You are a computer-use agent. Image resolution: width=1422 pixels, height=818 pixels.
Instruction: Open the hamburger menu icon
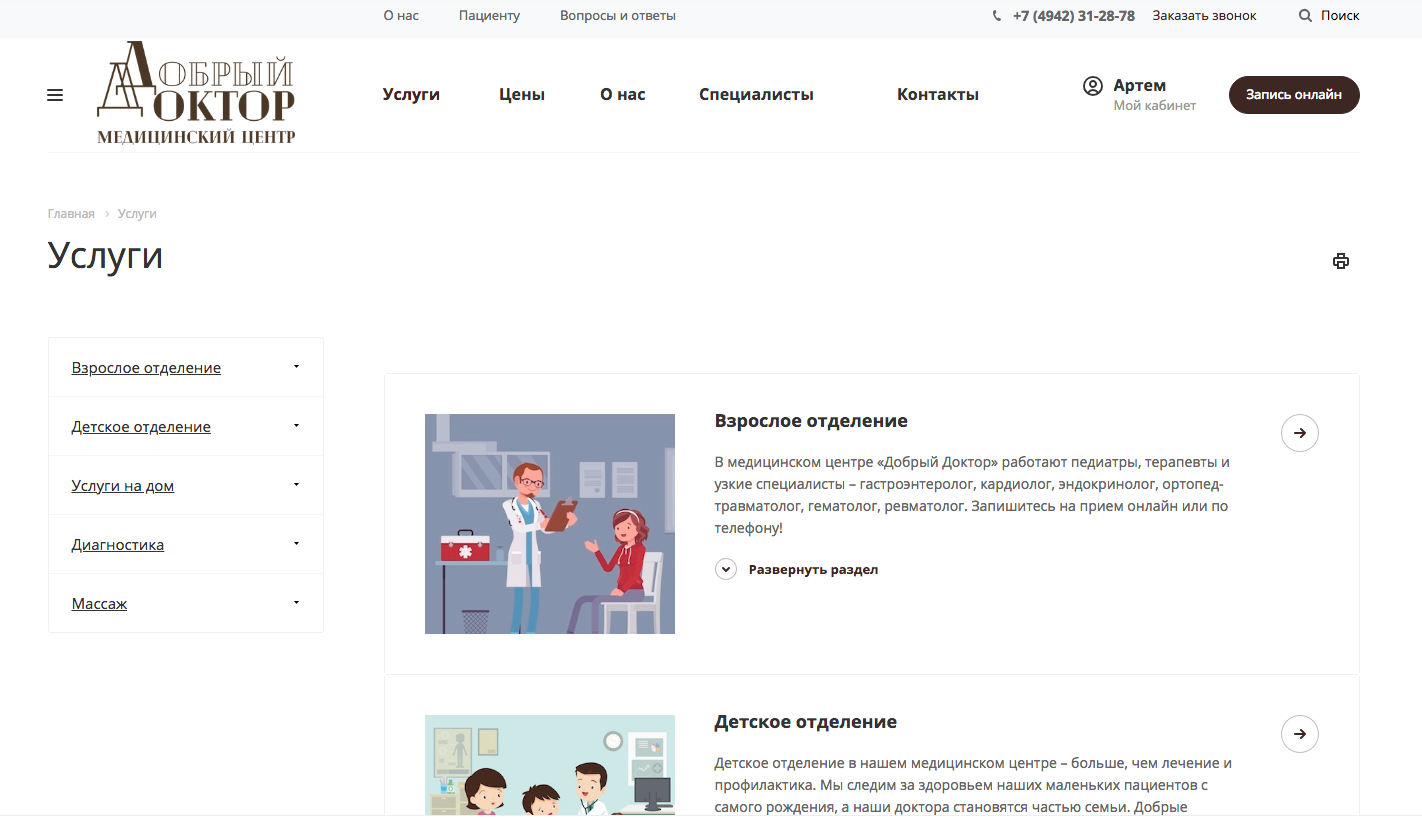[55, 95]
